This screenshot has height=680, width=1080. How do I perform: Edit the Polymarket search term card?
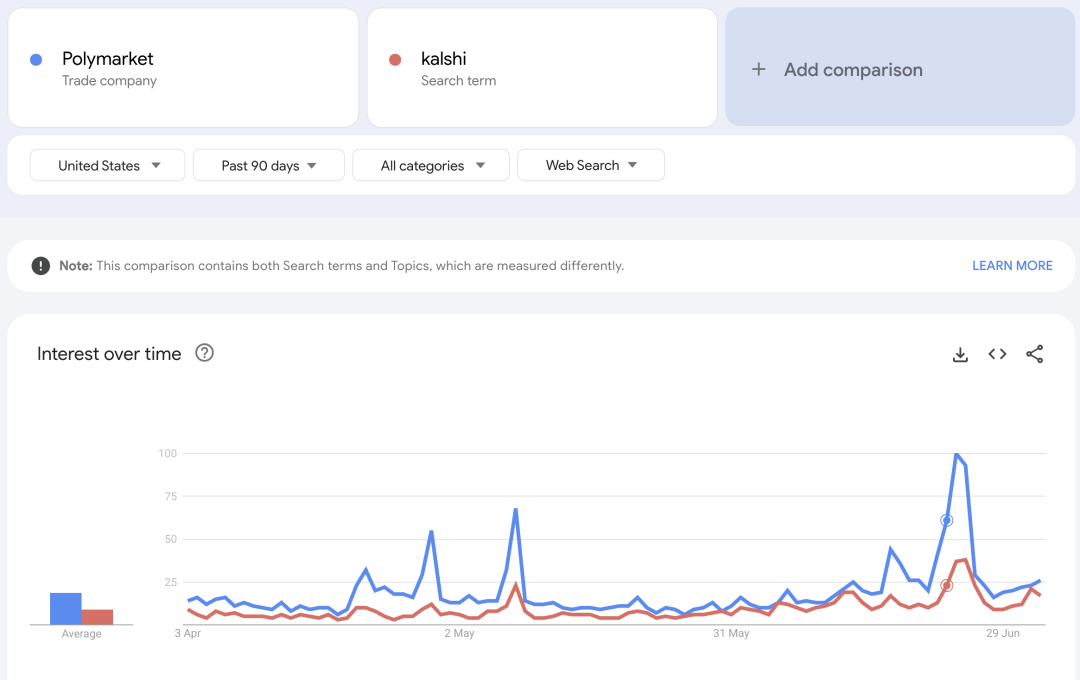pyautogui.click(x=183, y=68)
